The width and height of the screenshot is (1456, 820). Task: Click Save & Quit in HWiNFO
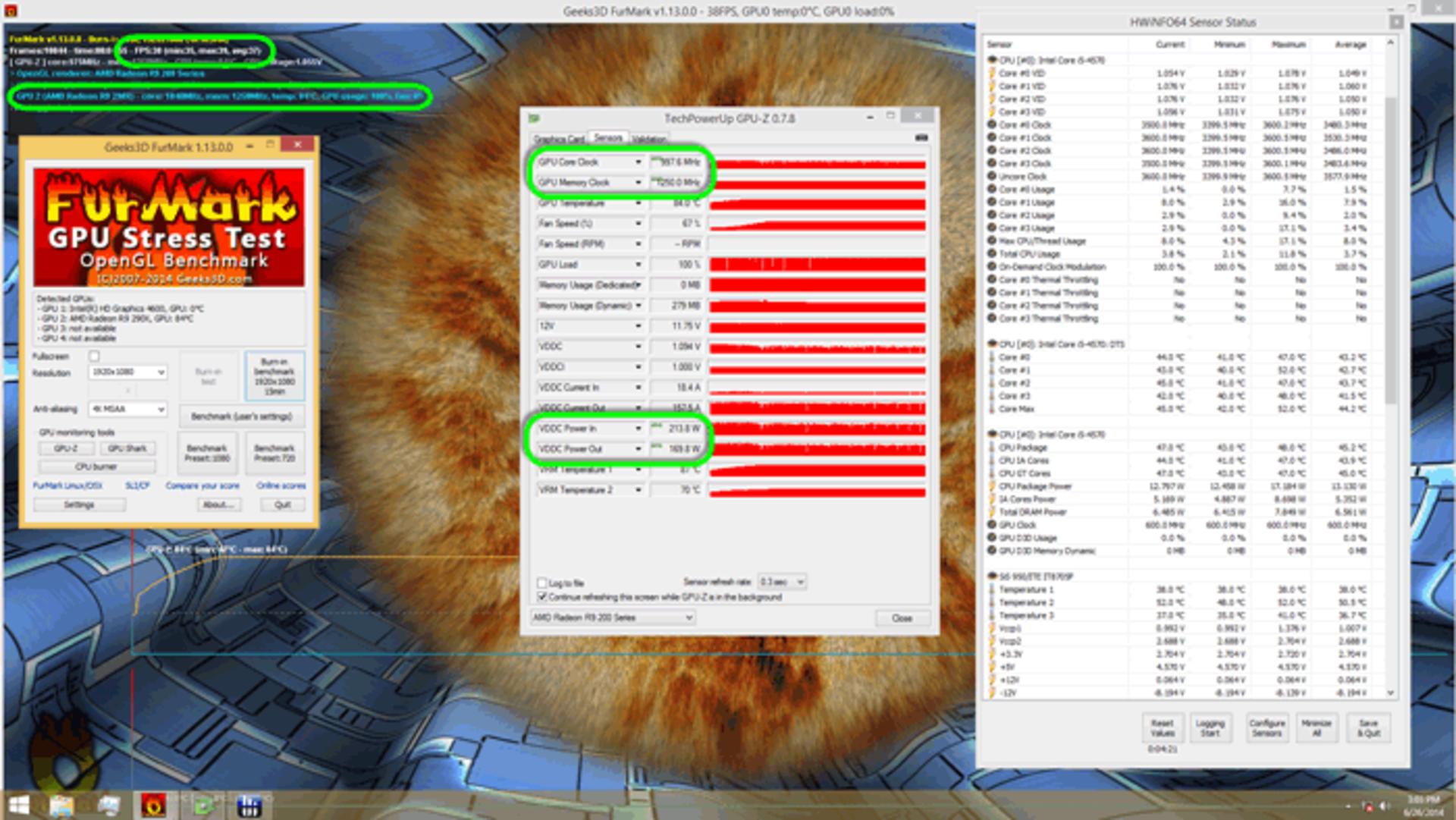click(1369, 728)
